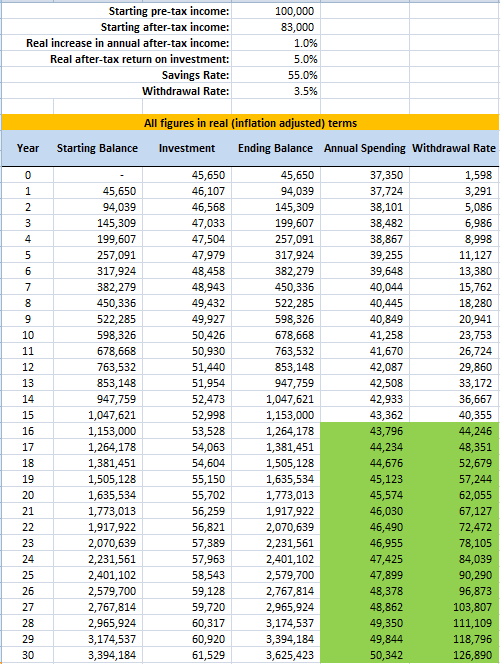Screen dimensions: 500x664
Task: Select green annual spending 49,844
Action: (x=386, y=639)
